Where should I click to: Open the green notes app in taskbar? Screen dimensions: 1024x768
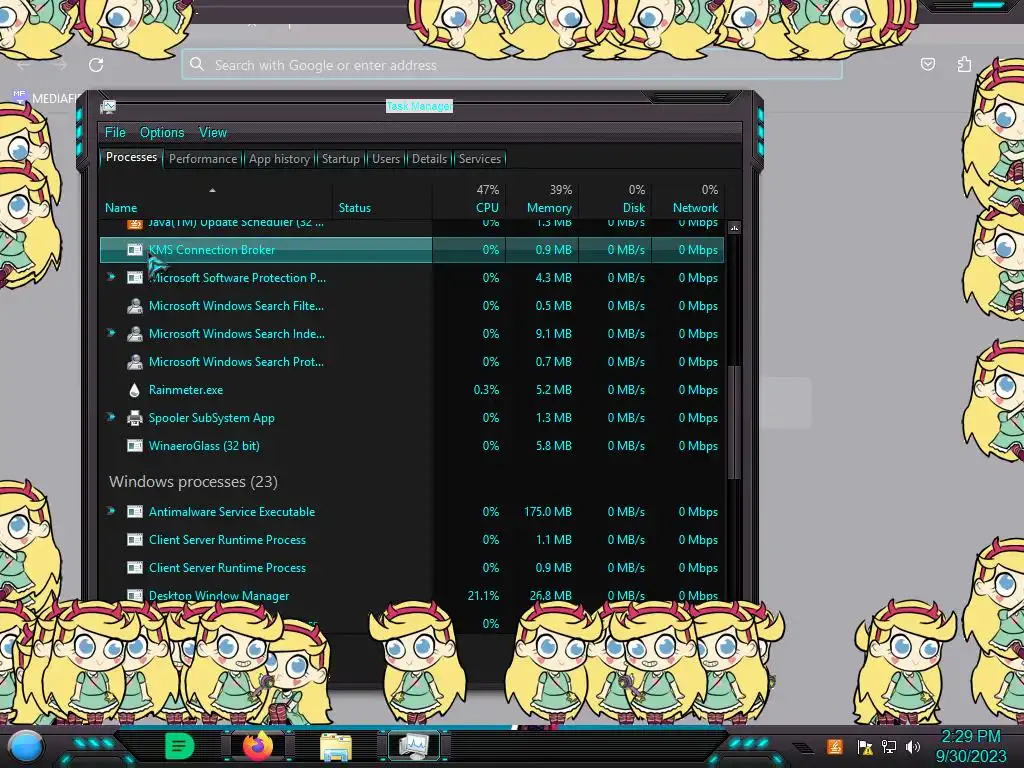179,746
